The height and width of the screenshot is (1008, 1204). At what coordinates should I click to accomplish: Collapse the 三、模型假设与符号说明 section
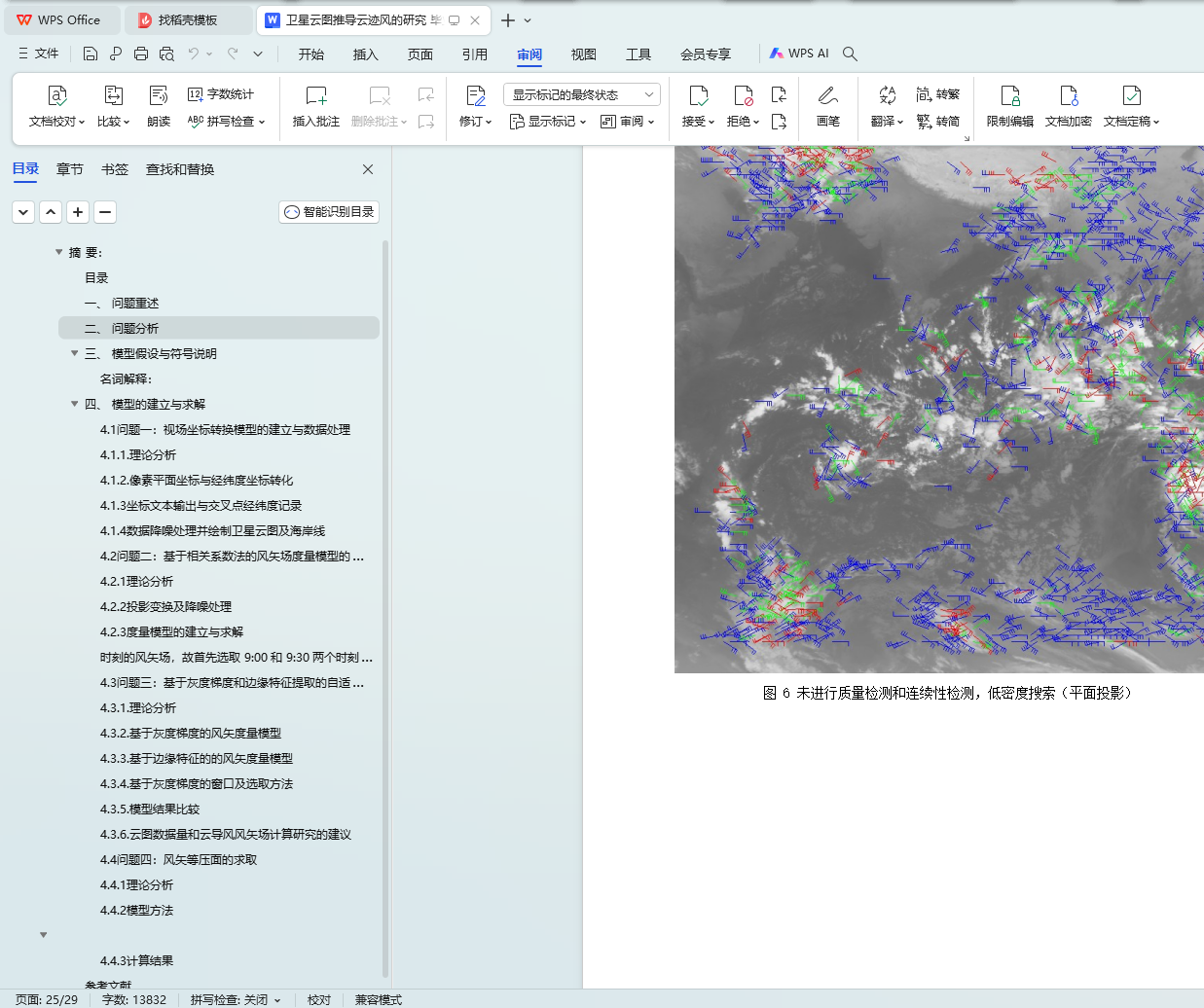(75, 353)
